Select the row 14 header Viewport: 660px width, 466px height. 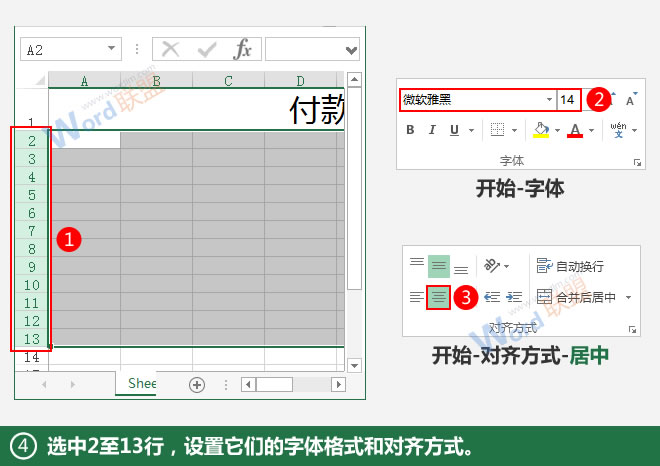click(32, 356)
